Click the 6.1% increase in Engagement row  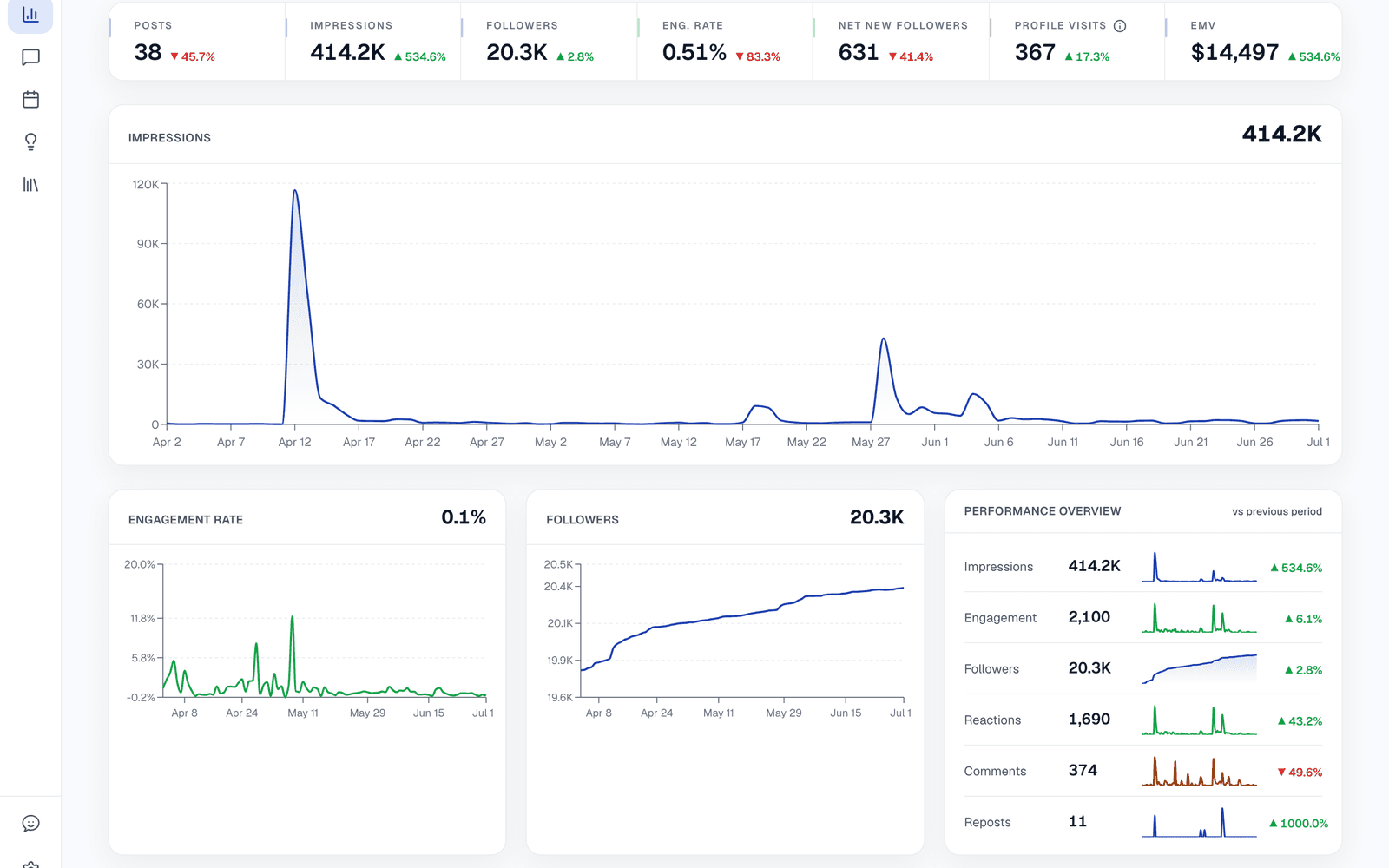point(1303,619)
